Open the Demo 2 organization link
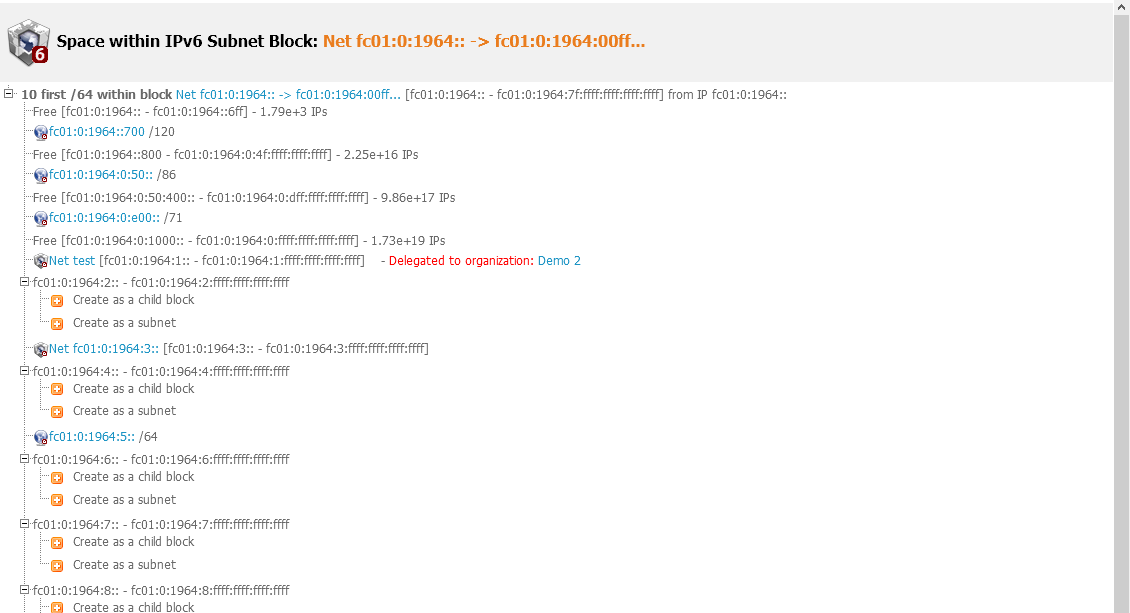 coord(559,261)
